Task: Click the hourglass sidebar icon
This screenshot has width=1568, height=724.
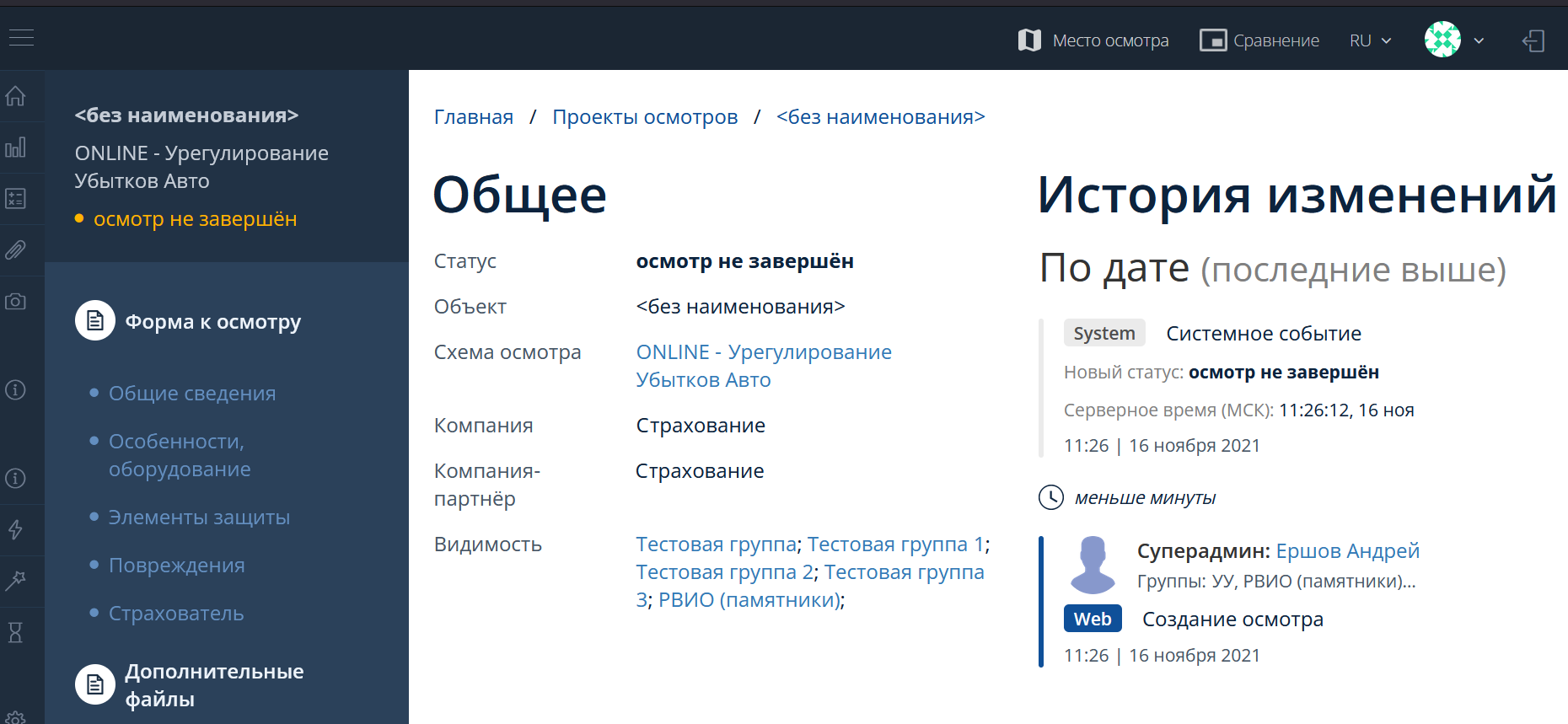Action: click(16, 632)
